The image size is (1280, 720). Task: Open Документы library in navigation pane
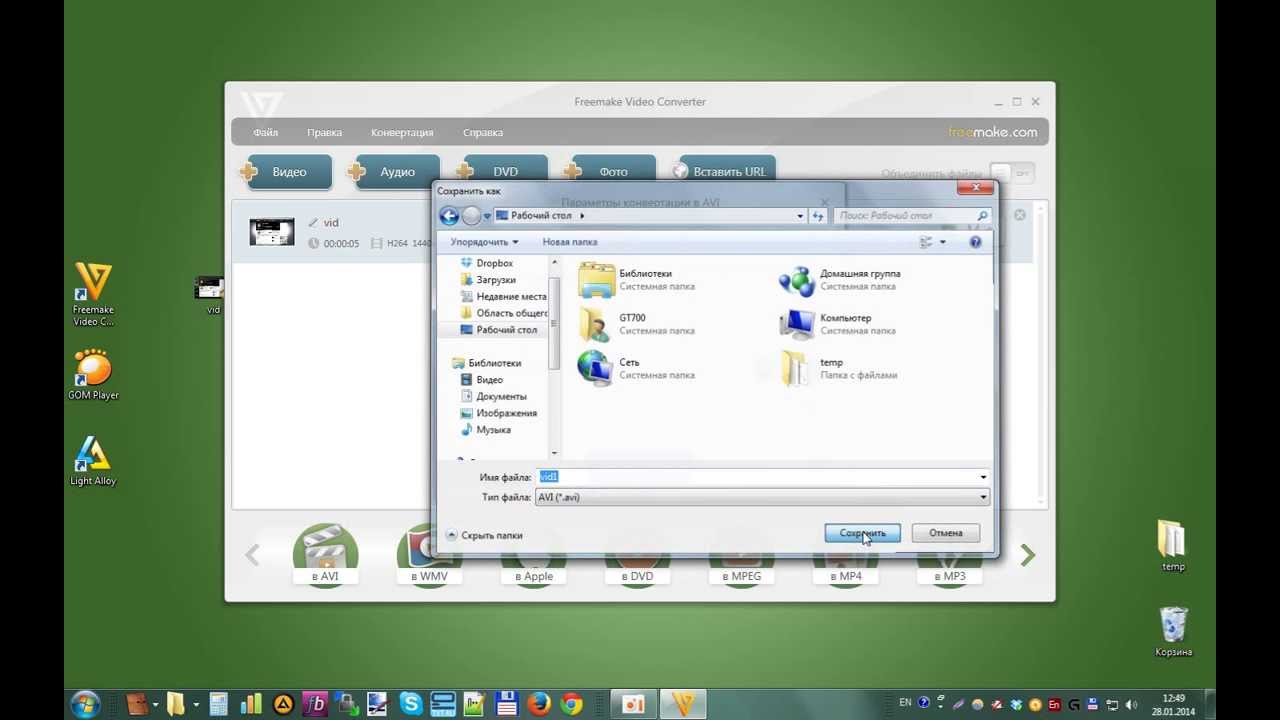[493, 396]
